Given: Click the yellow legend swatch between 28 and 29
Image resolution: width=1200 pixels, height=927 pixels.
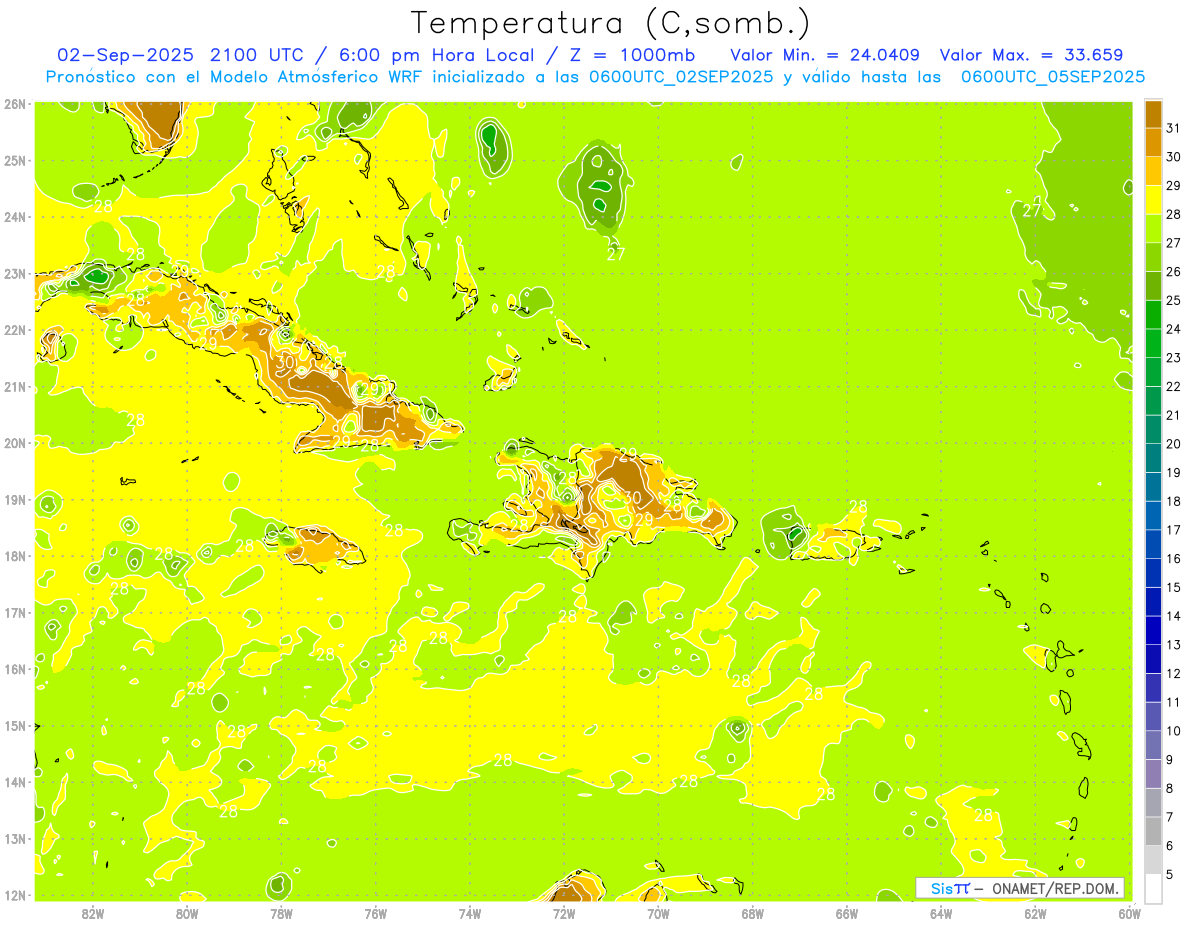Looking at the screenshot, I should (x=1153, y=200).
